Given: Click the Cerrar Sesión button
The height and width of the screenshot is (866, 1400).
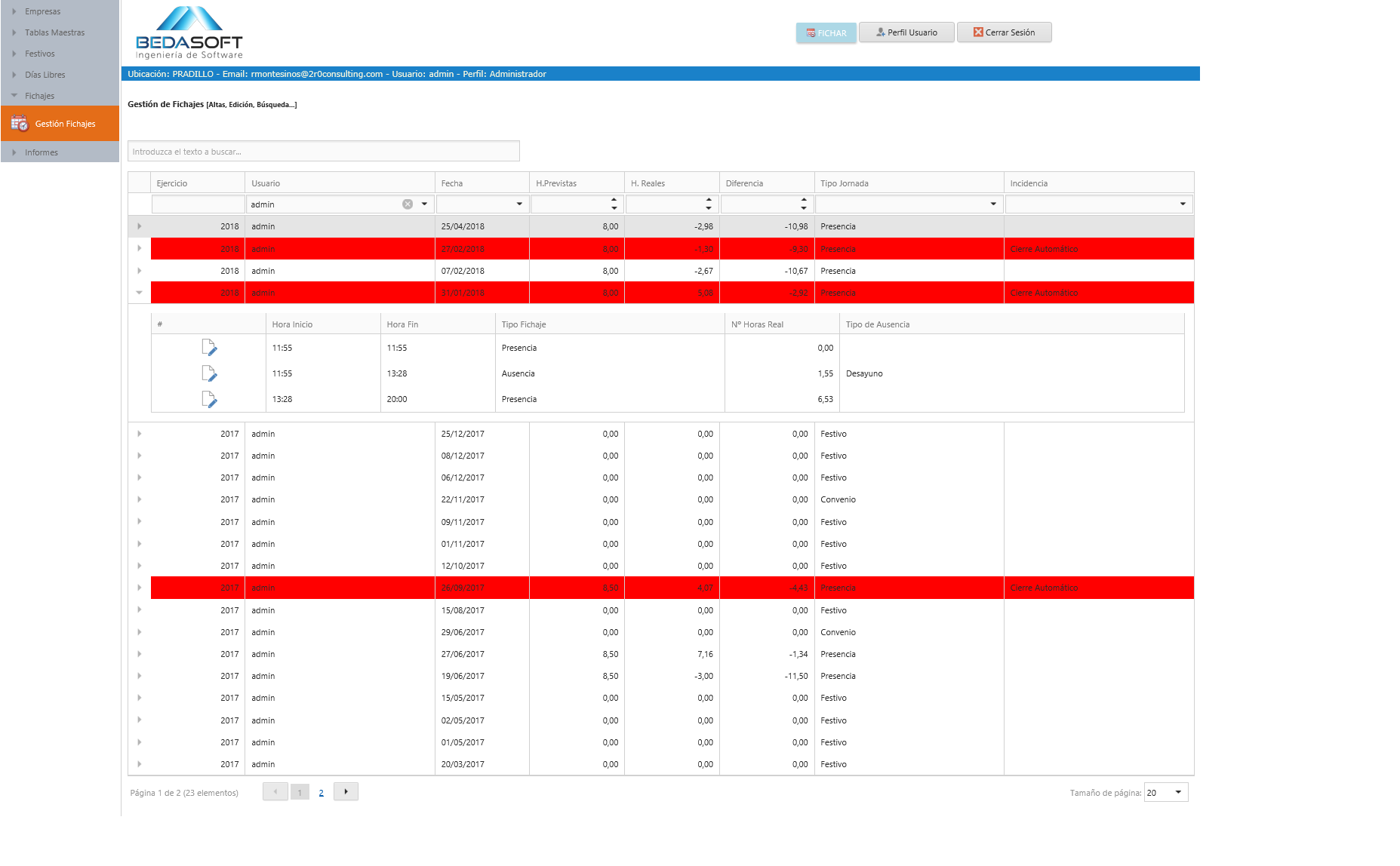Looking at the screenshot, I should 1004,32.
